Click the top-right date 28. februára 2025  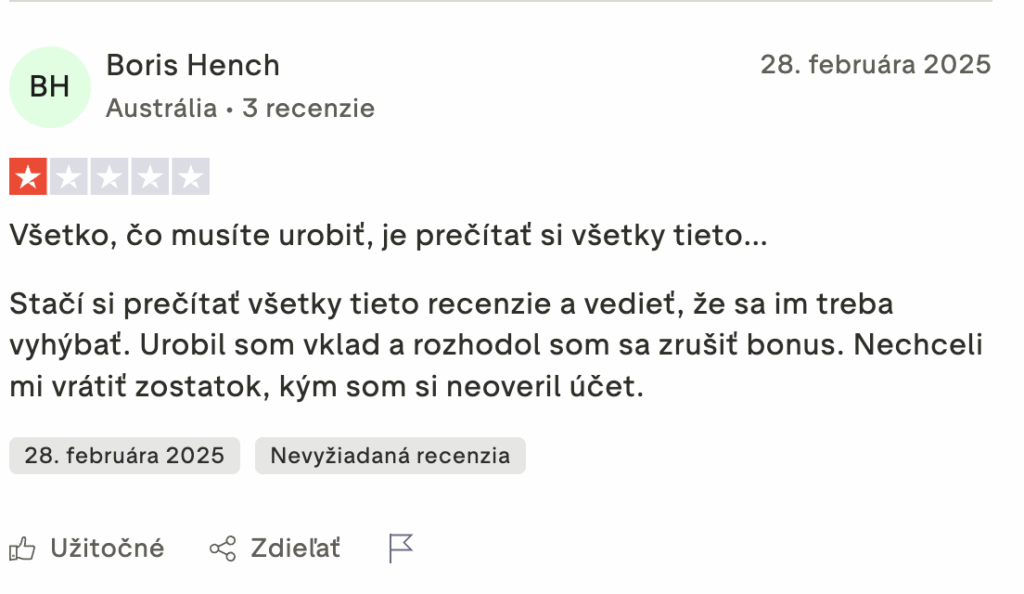tap(875, 66)
